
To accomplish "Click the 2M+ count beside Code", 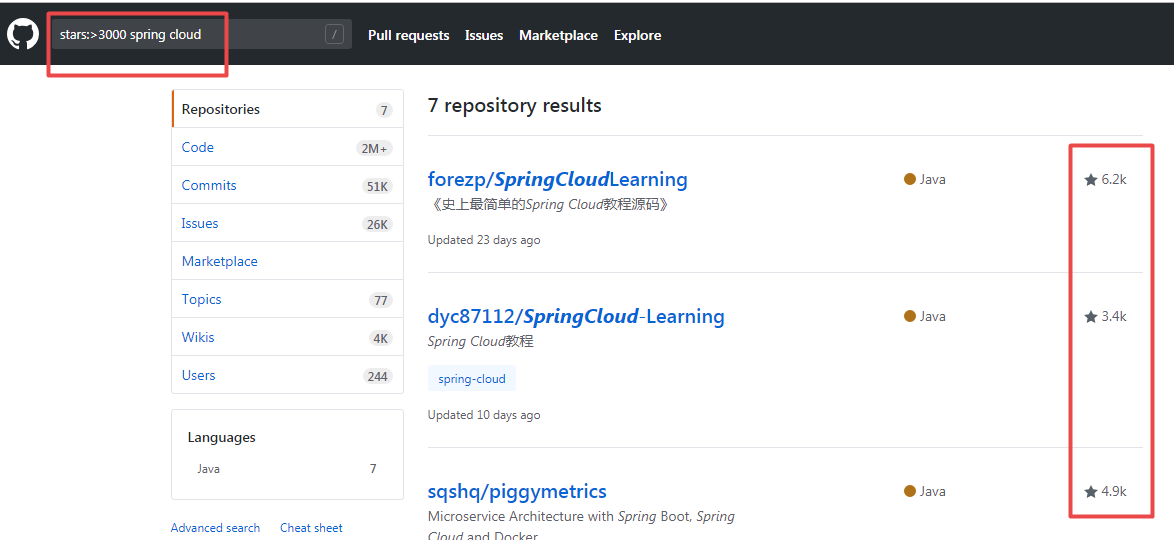I will pyautogui.click(x=373, y=148).
